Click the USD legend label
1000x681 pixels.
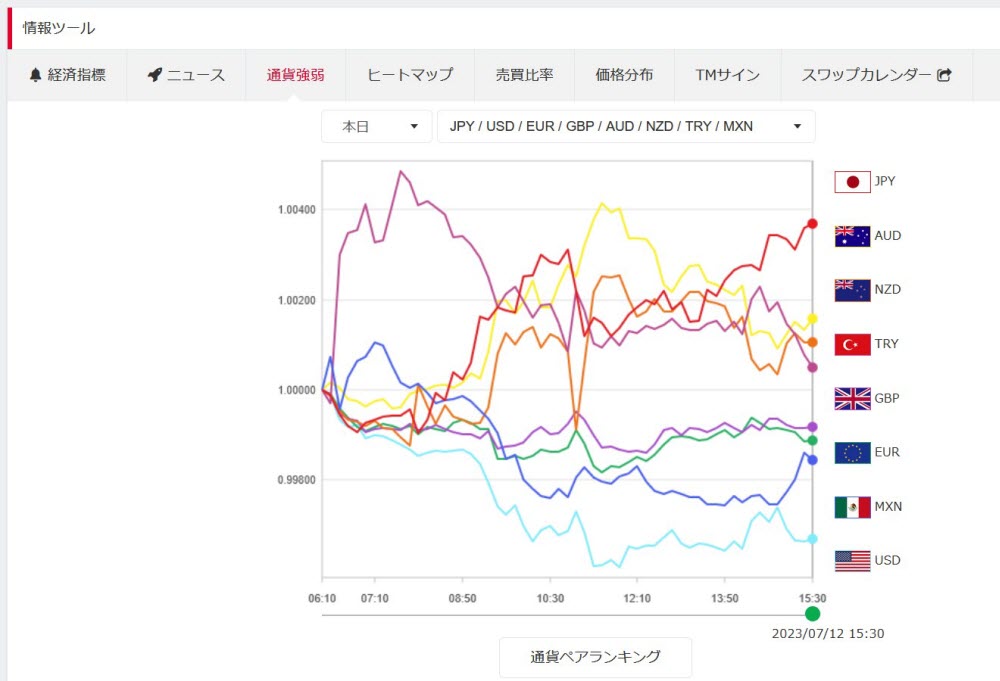pos(888,560)
